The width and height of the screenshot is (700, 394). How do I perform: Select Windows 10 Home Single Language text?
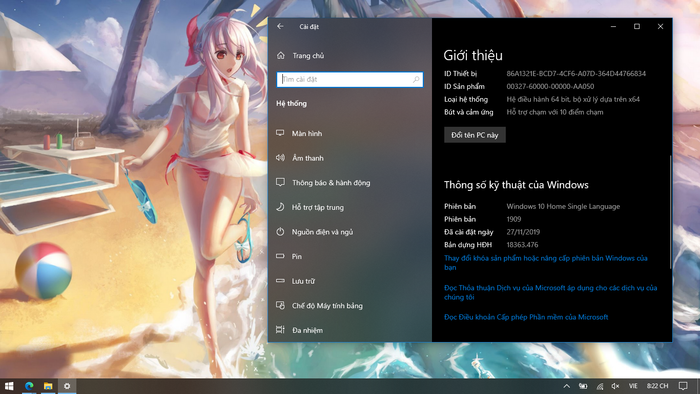pos(563,207)
